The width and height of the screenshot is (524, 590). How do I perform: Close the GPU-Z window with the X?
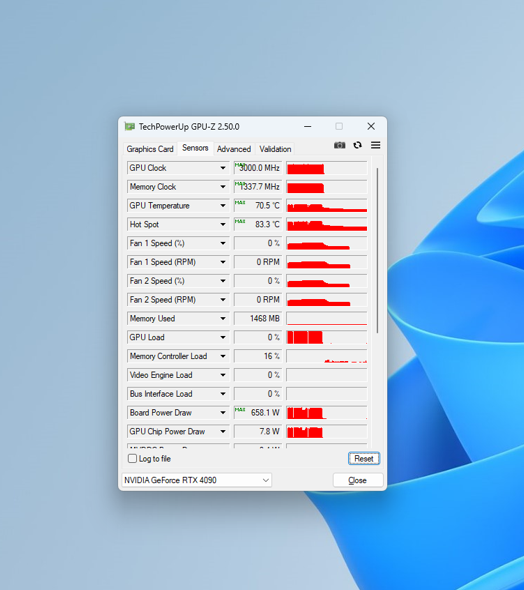pyautogui.click(x=371, y=126)
